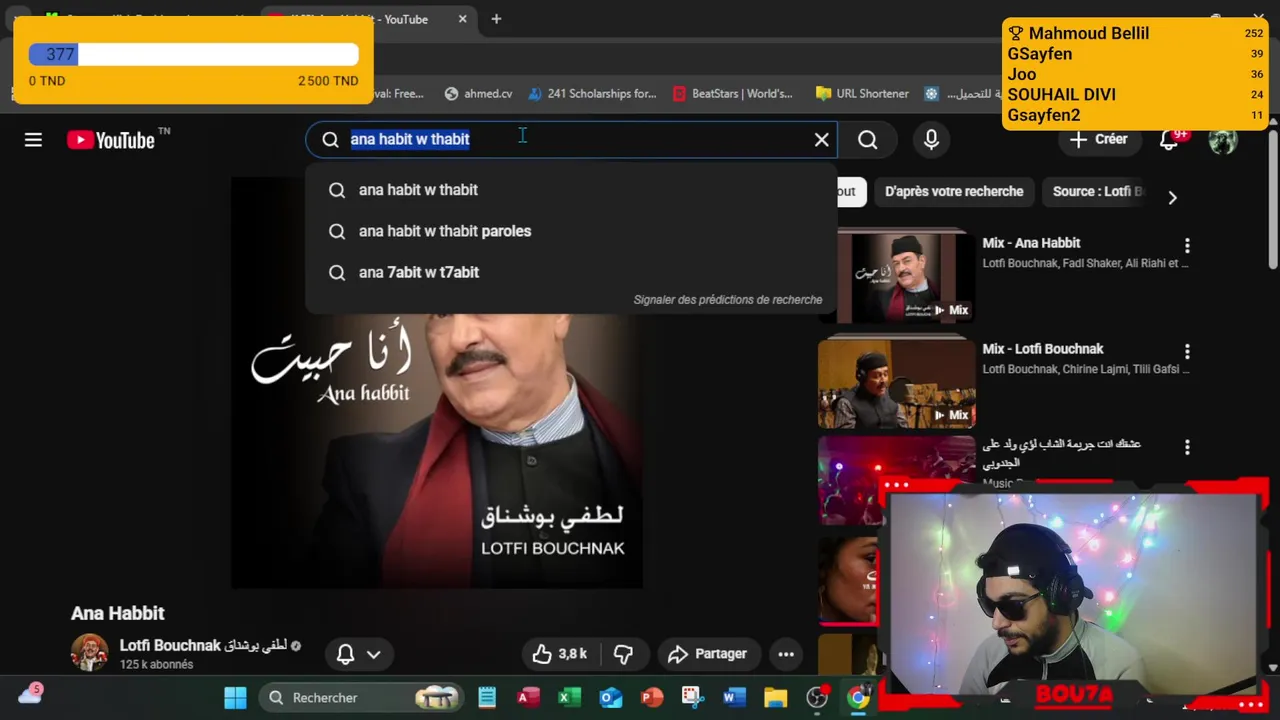Image resolution: width=1280 pixels, height=720 pixels.
Task: Switch to the YouTube browser tab
Action: point(370,19)
